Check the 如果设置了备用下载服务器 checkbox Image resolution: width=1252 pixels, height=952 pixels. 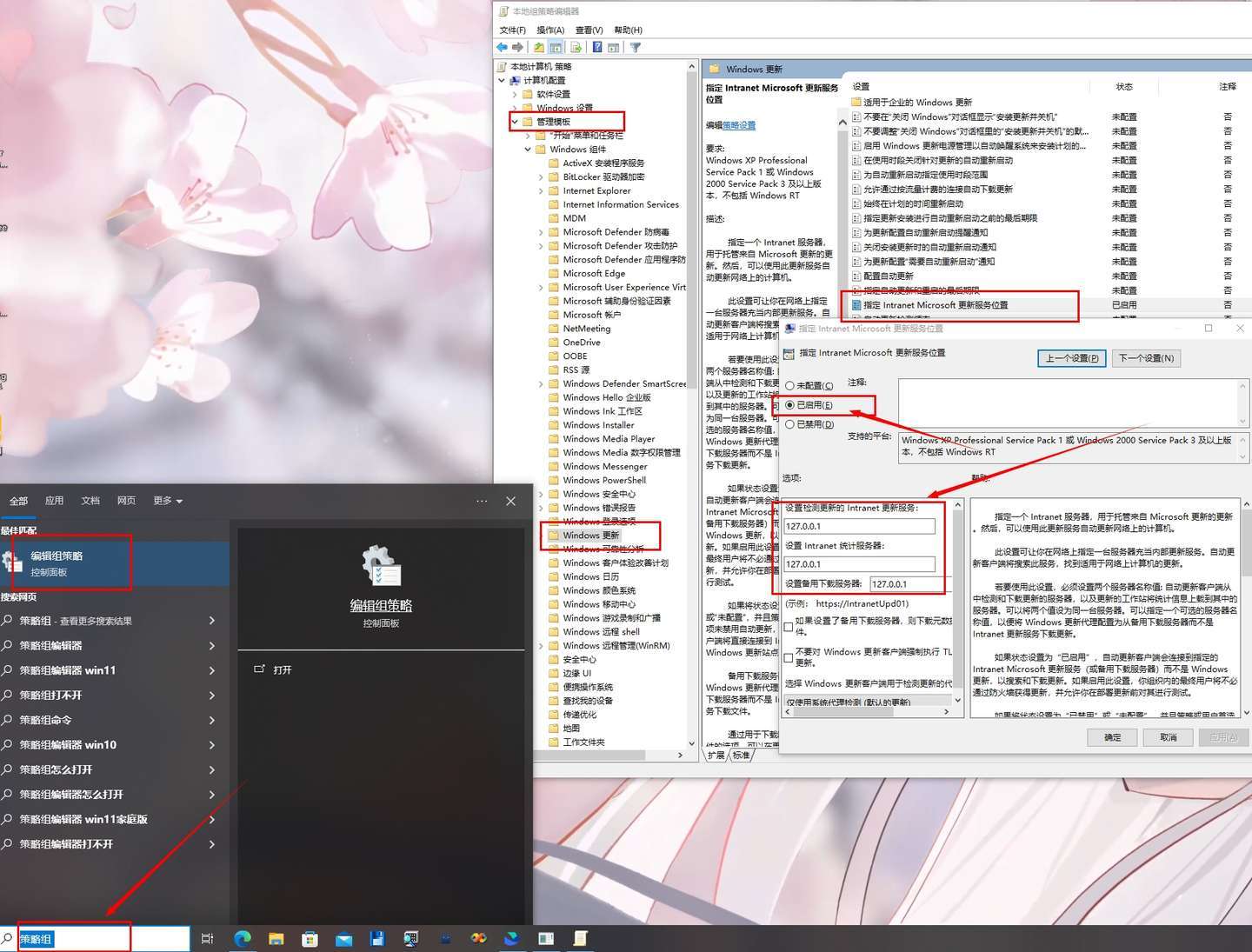tap(789, 627)
